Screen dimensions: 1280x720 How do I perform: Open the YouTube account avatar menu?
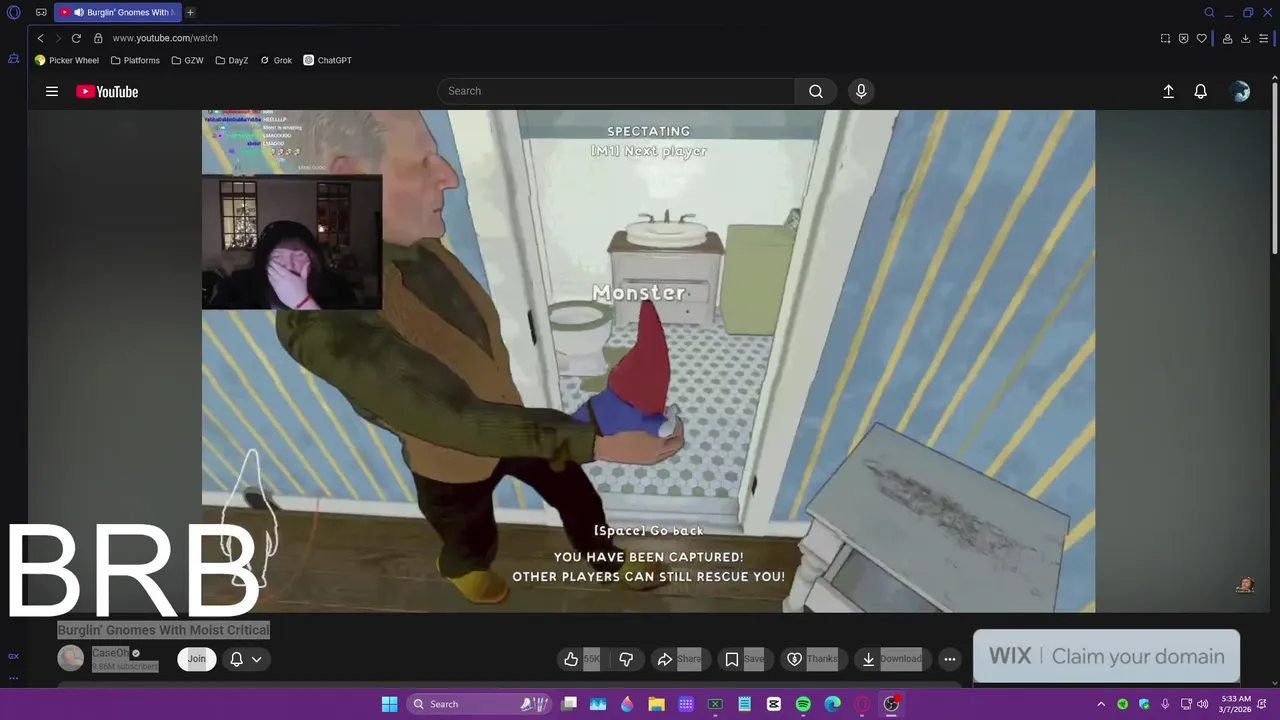click(1241, 91)
